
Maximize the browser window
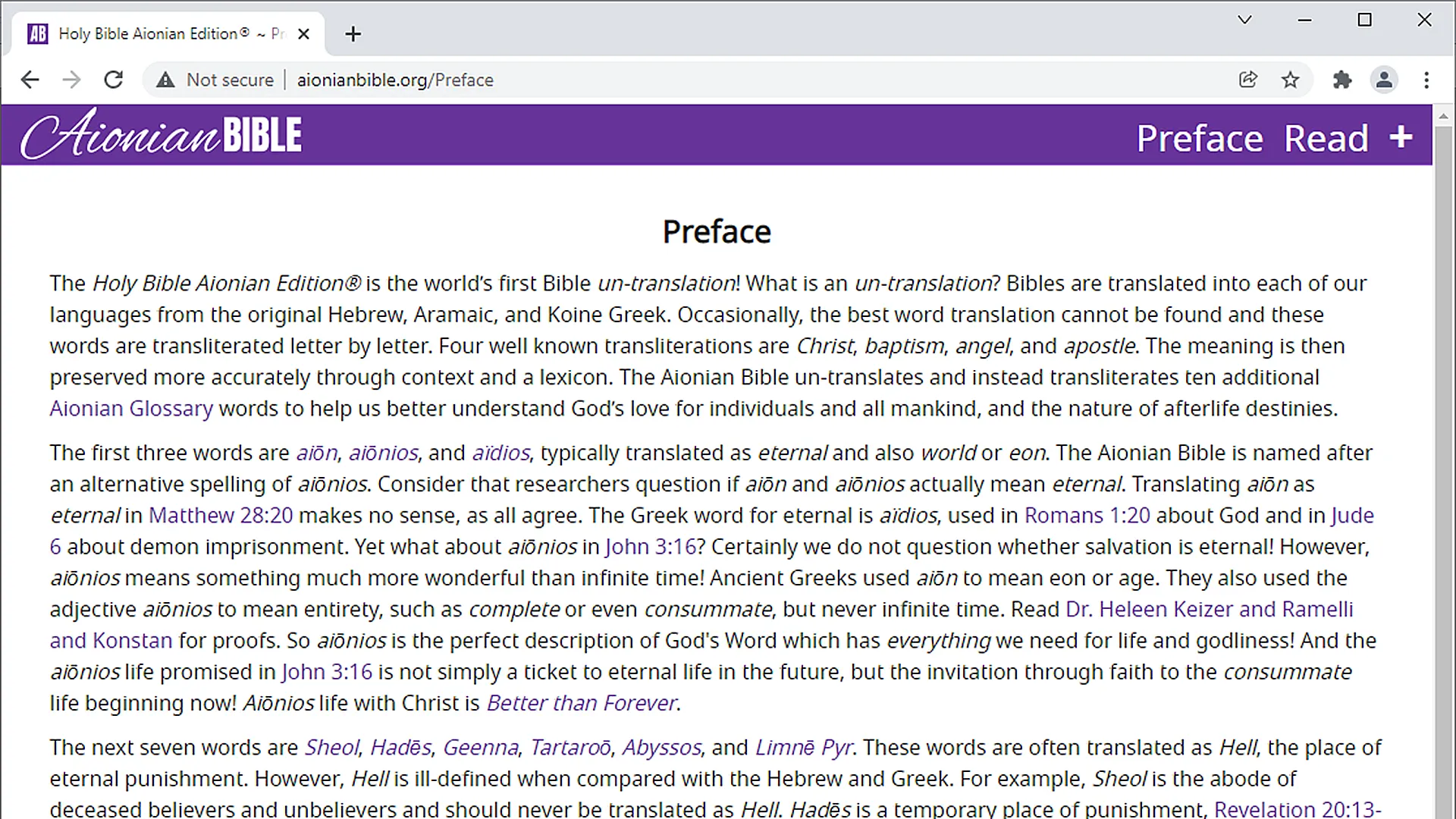click(x=1364, y=20)
